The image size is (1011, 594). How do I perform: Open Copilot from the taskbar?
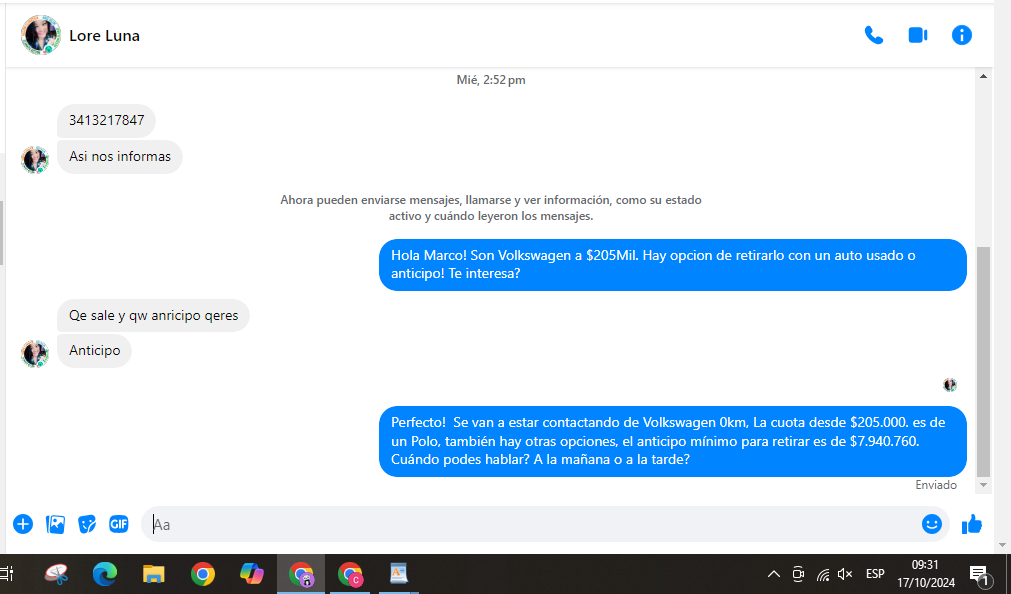[x=251, y=573]
